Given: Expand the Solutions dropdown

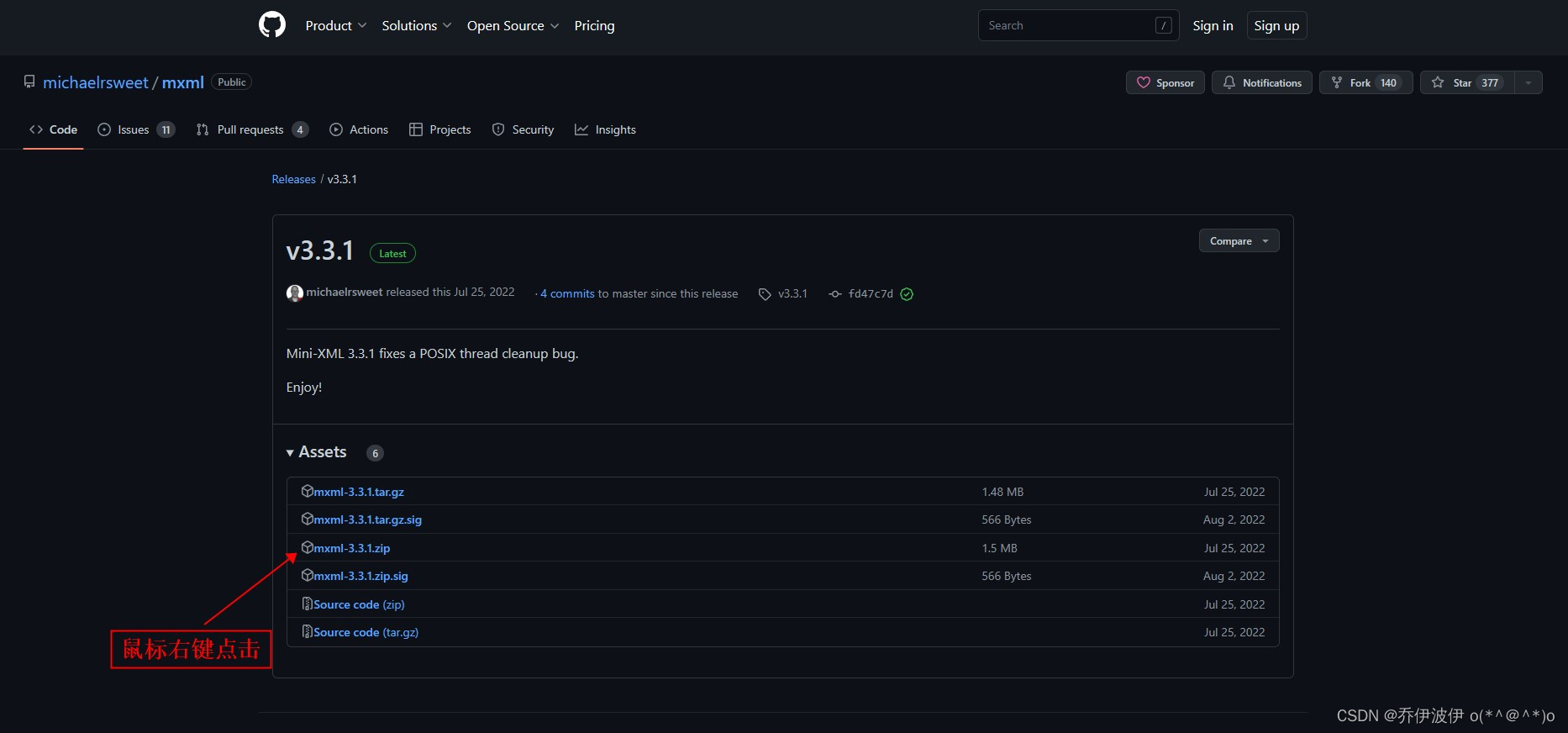Looking at the screenshot, I should [x=417, y=26].
